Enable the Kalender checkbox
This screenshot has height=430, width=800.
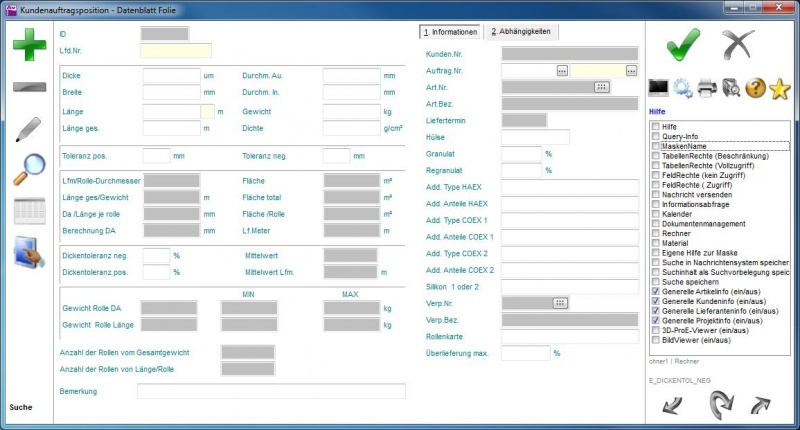pyautogui.click(x=655, y=214)
